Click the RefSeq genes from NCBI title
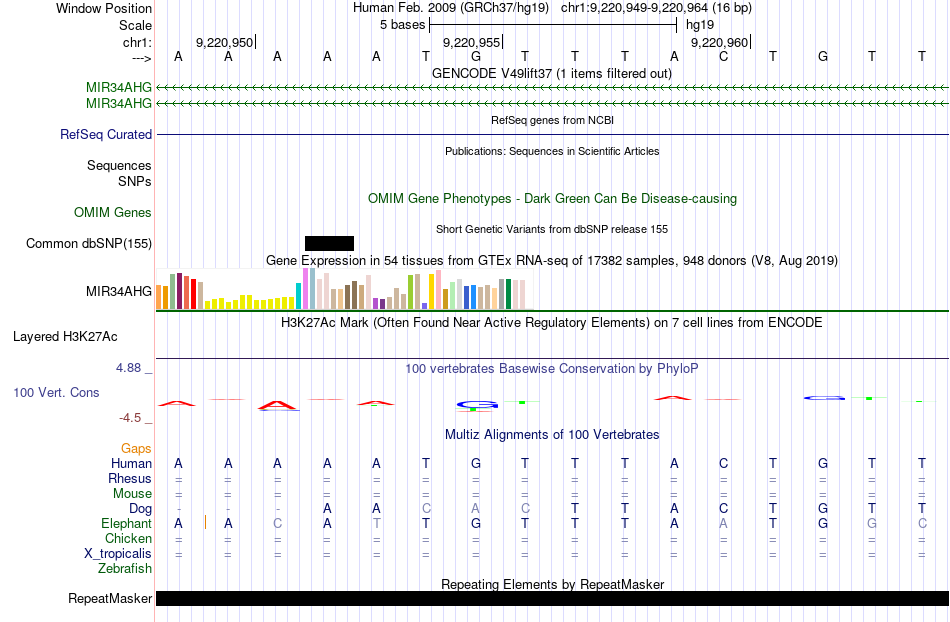Viewport: 950px width, 622px height. click(x=552, y=120)
